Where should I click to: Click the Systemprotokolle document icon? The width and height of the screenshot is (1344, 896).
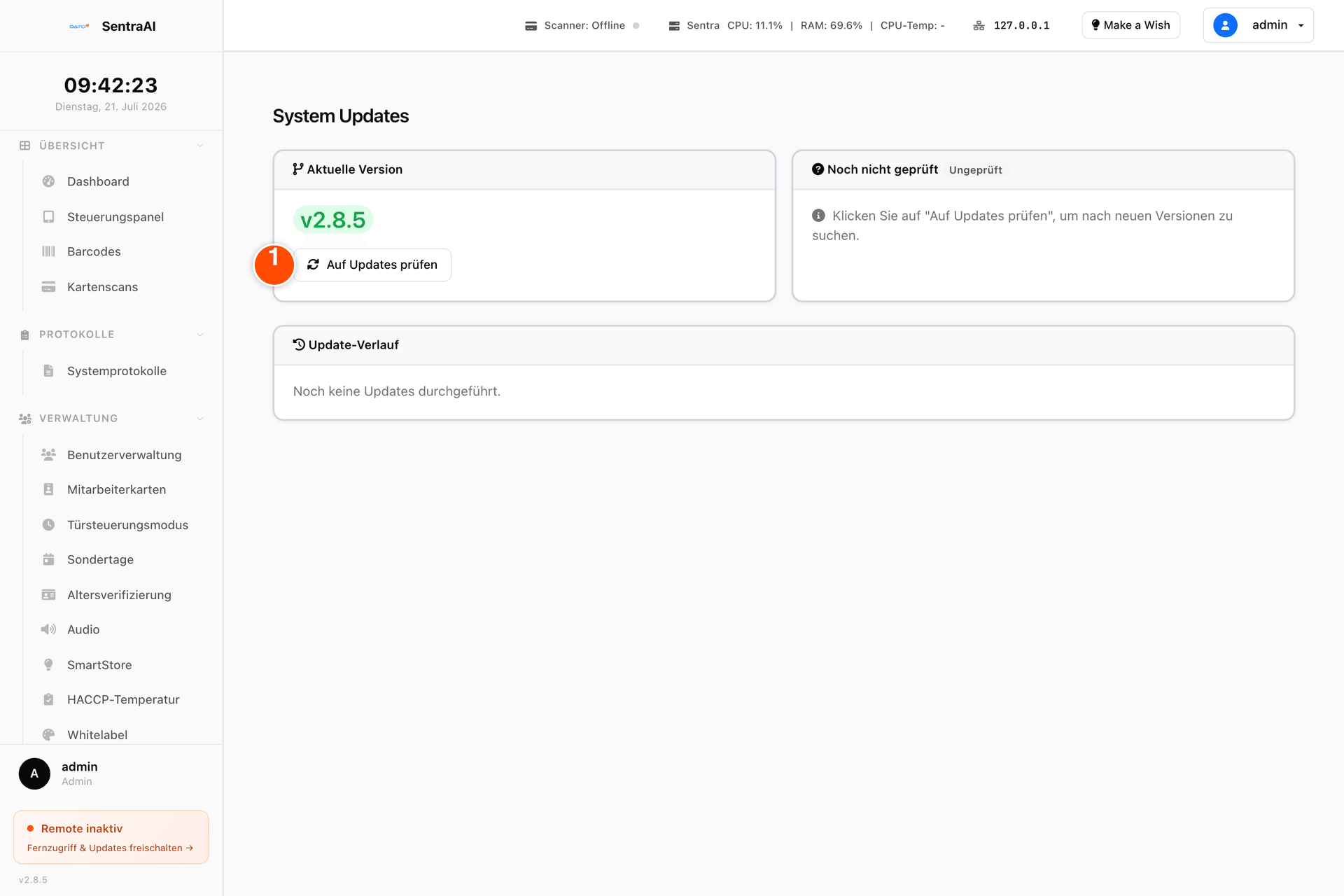(x=48, y=371)
